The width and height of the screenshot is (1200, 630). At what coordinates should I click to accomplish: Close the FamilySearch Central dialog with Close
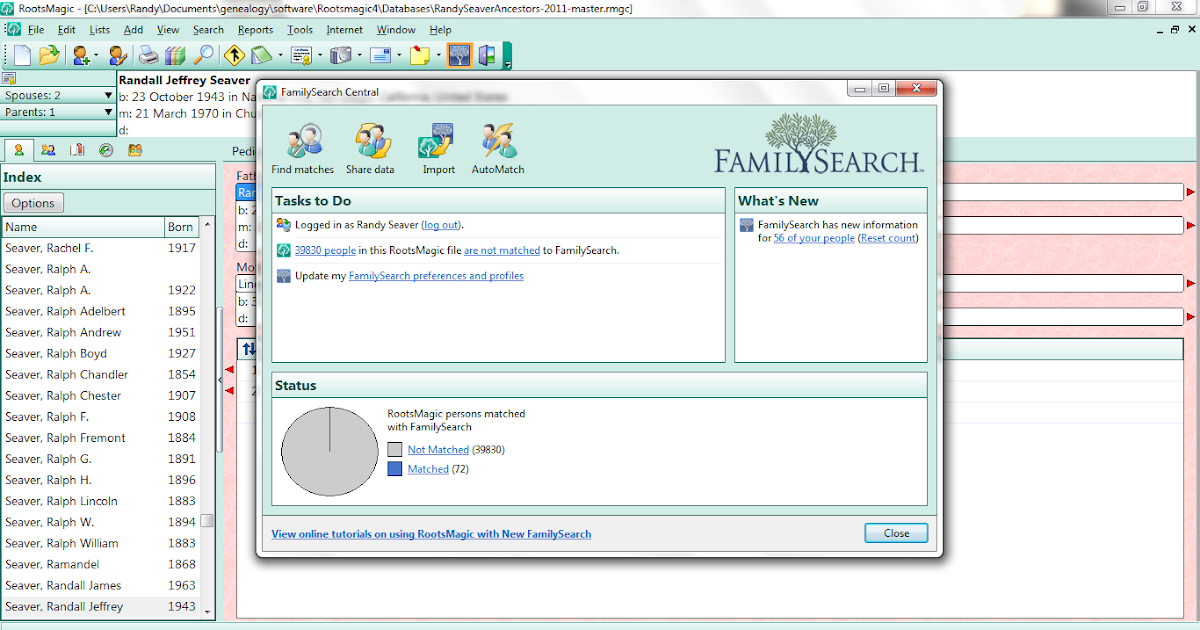tap(896, 533)
